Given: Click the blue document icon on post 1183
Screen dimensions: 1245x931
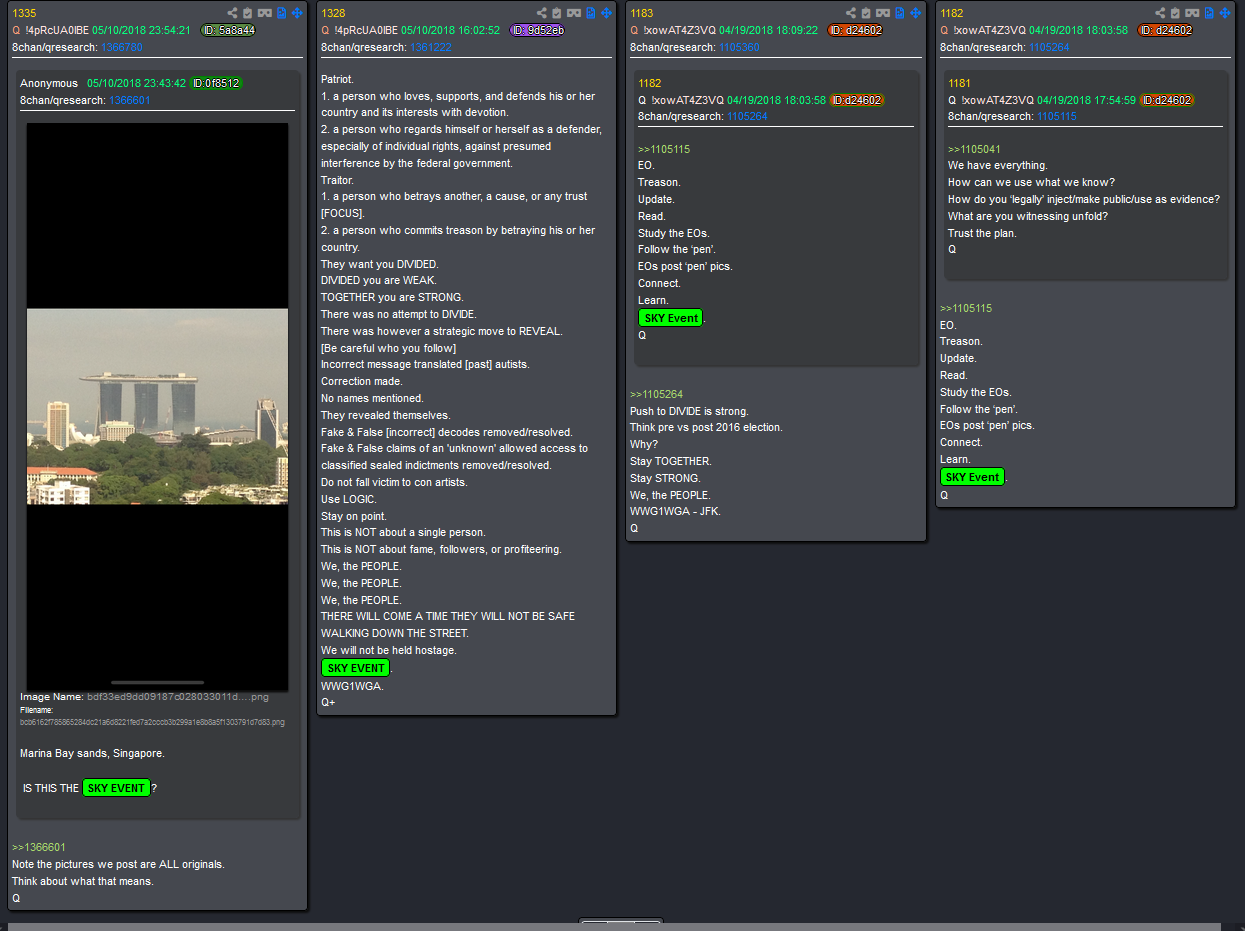Looking at the screenshot, I should [899, 13].
